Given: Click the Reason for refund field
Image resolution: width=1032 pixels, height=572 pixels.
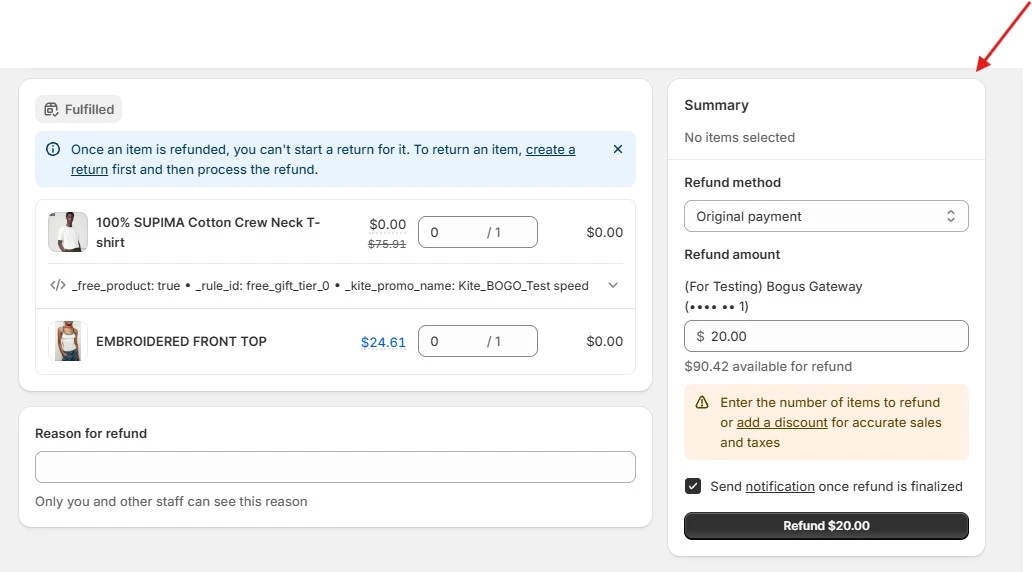Looking at the screenshot, I should coord(335,467).
